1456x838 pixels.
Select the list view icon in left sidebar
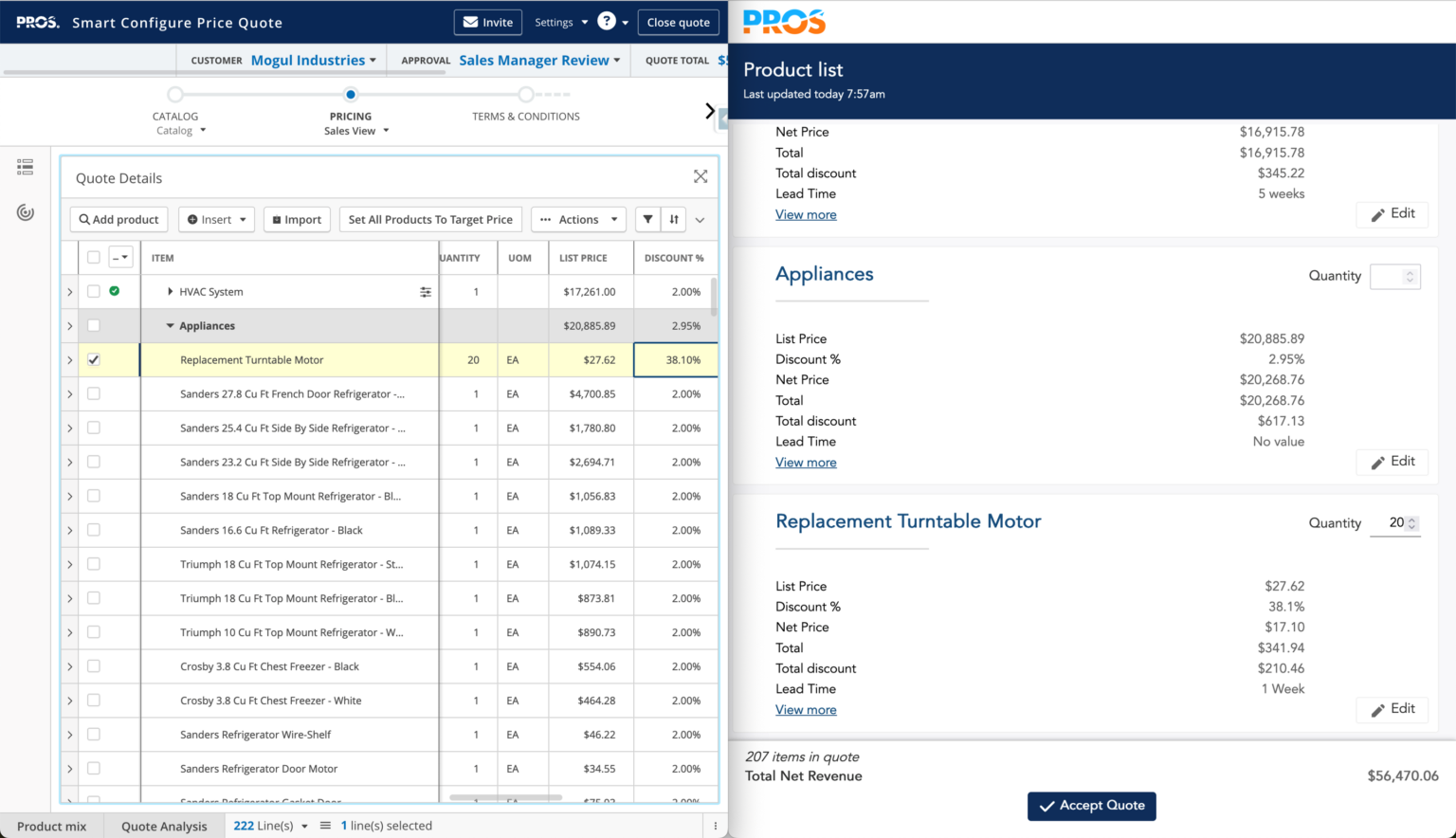(x=25, y=166)
